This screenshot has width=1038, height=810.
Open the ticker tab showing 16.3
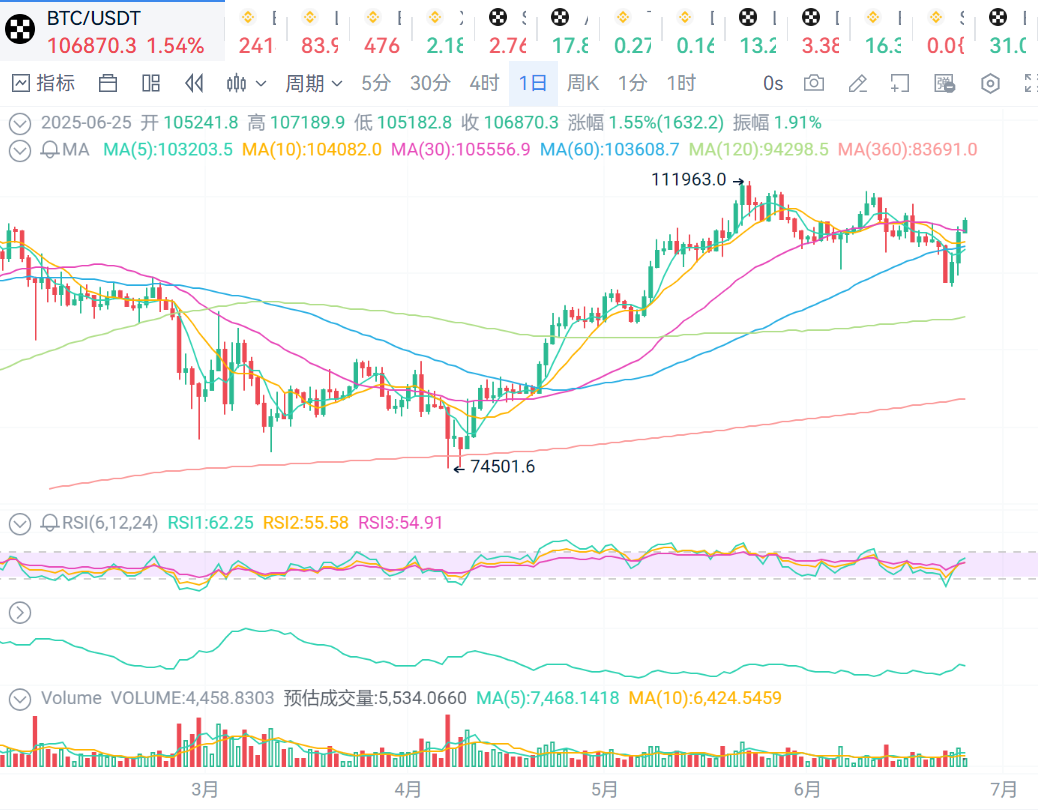point(882,30)
